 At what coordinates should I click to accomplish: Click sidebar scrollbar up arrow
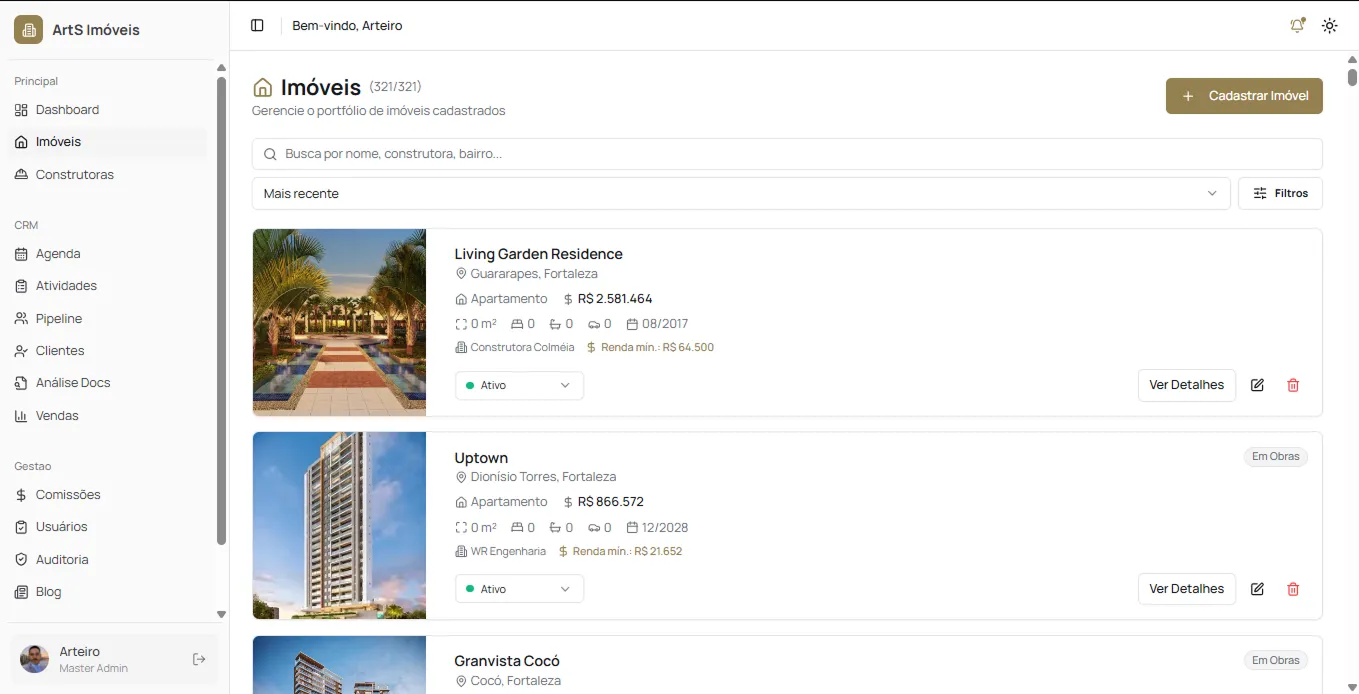(221, 68)
